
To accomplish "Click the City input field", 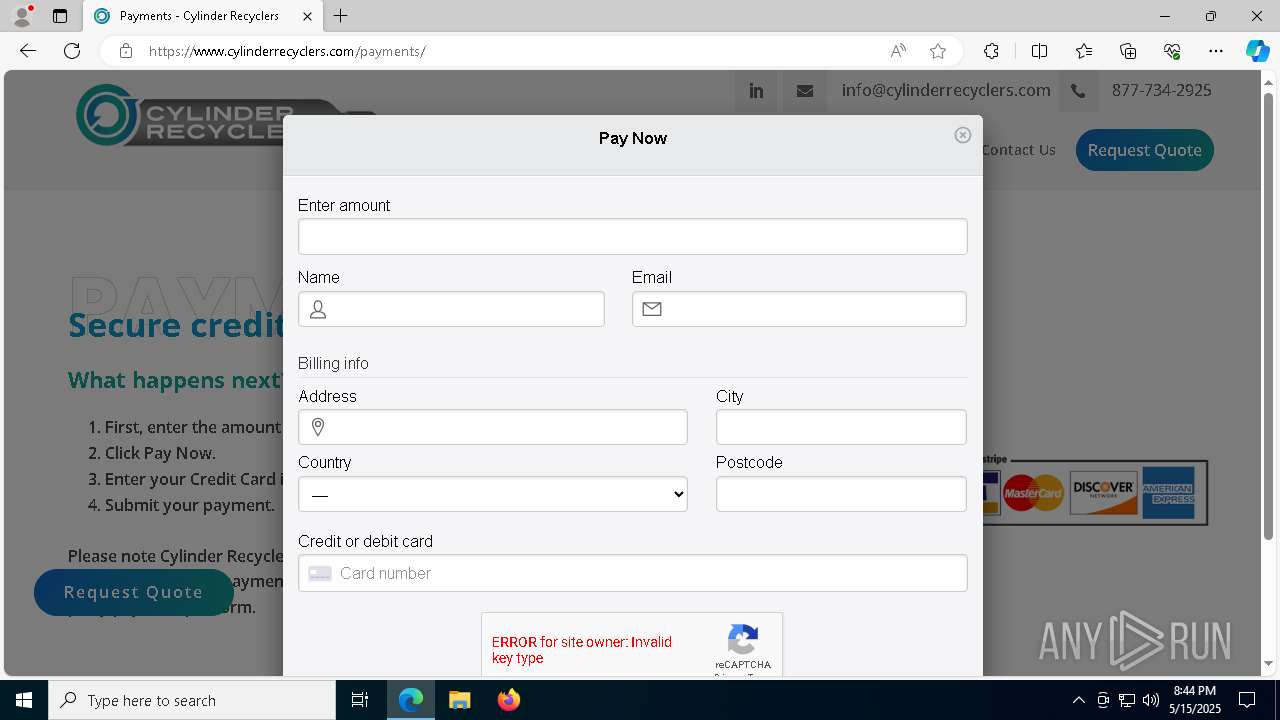I will (841, 427).
